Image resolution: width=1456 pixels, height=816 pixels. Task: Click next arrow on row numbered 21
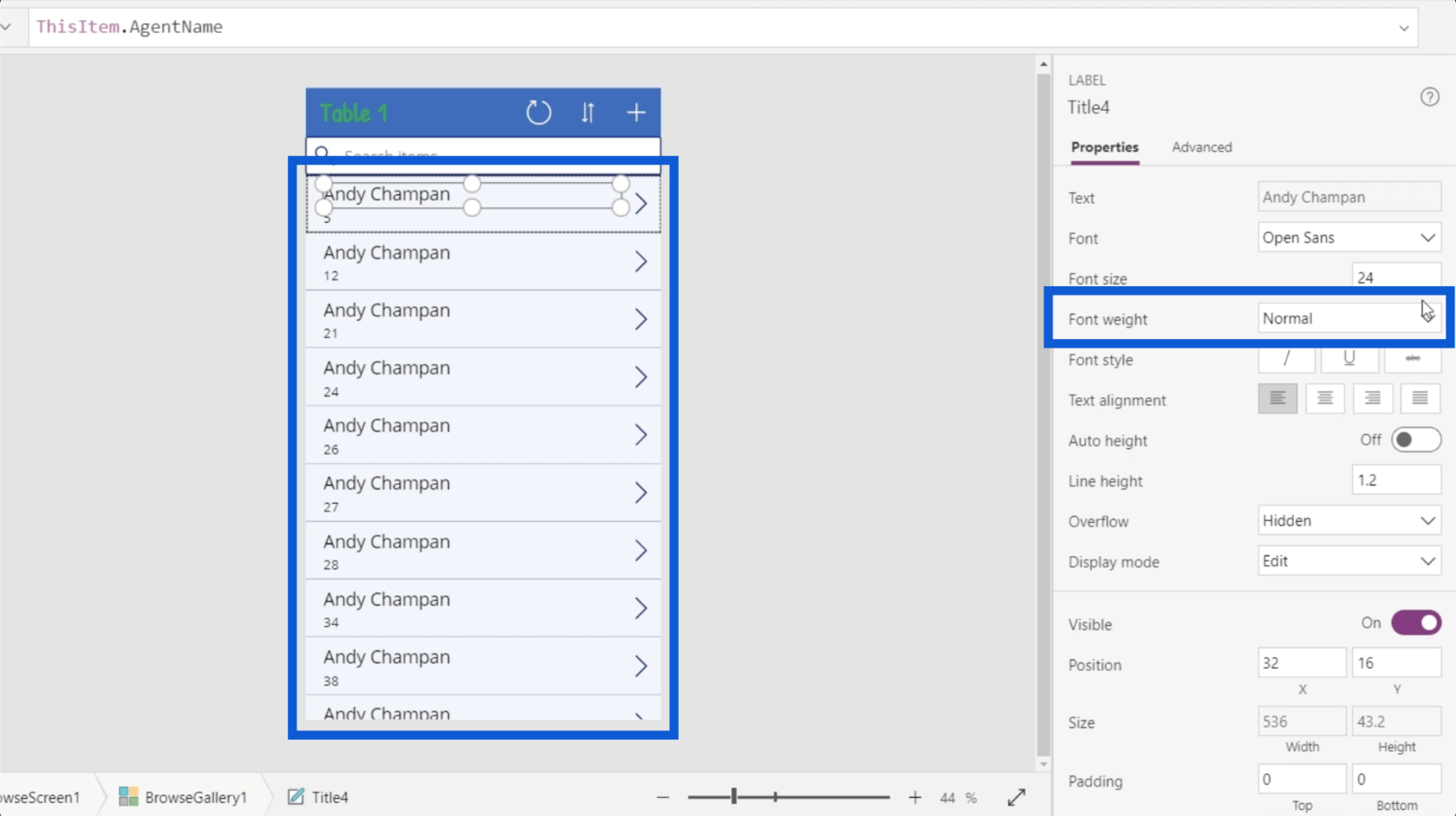(640, 319)
